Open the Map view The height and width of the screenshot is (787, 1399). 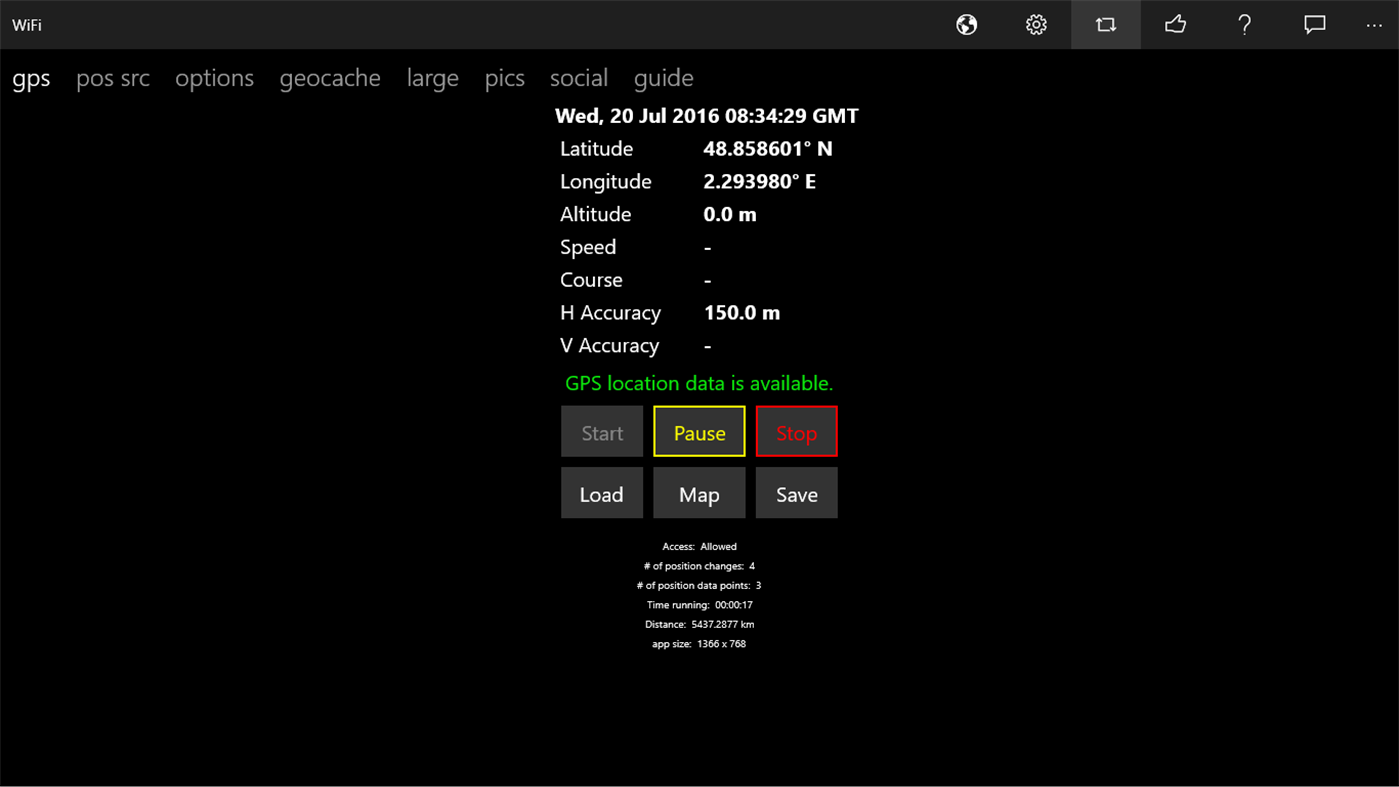point(699,493)
